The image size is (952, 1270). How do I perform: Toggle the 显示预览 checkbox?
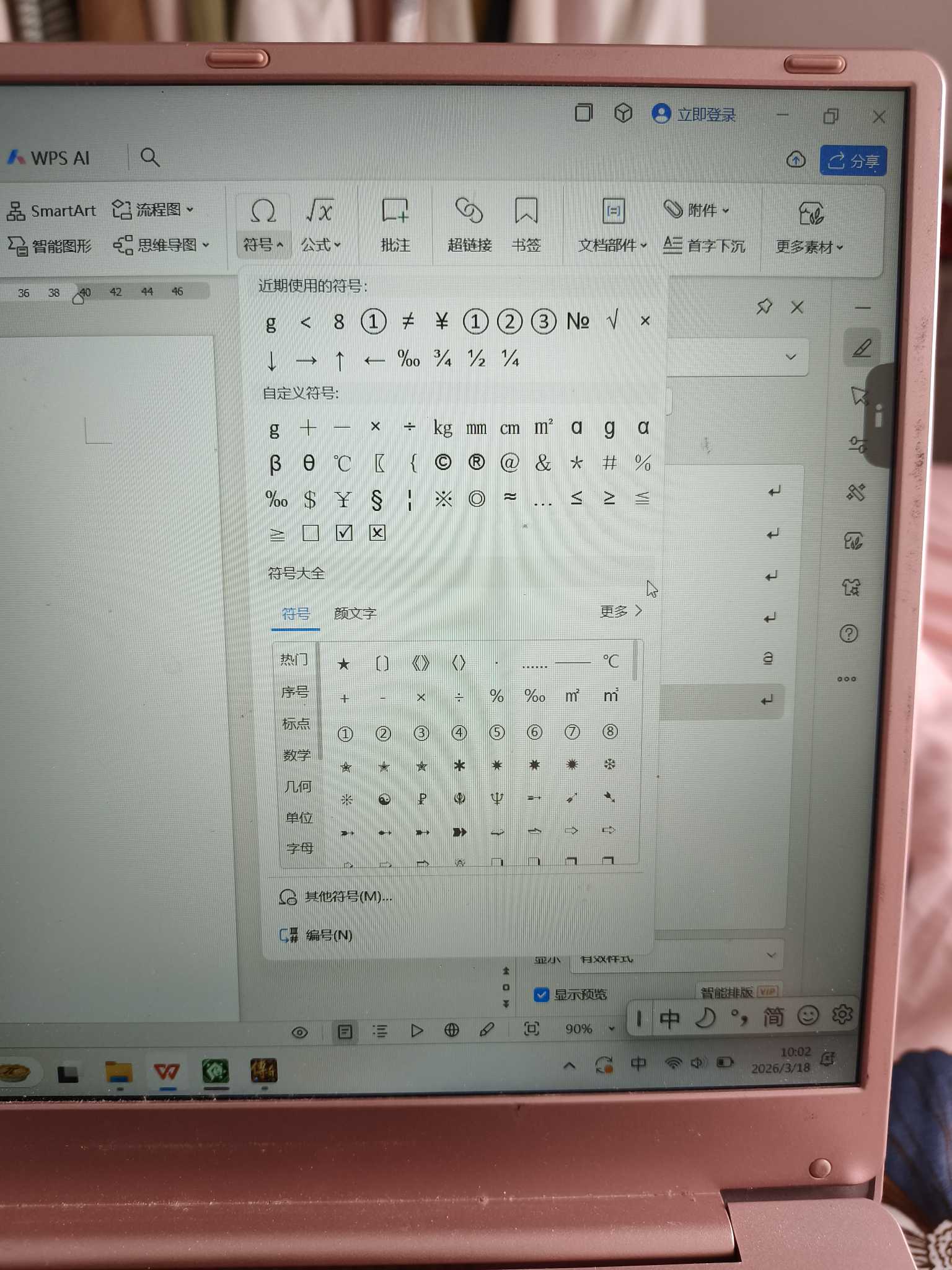pos(542,994)
